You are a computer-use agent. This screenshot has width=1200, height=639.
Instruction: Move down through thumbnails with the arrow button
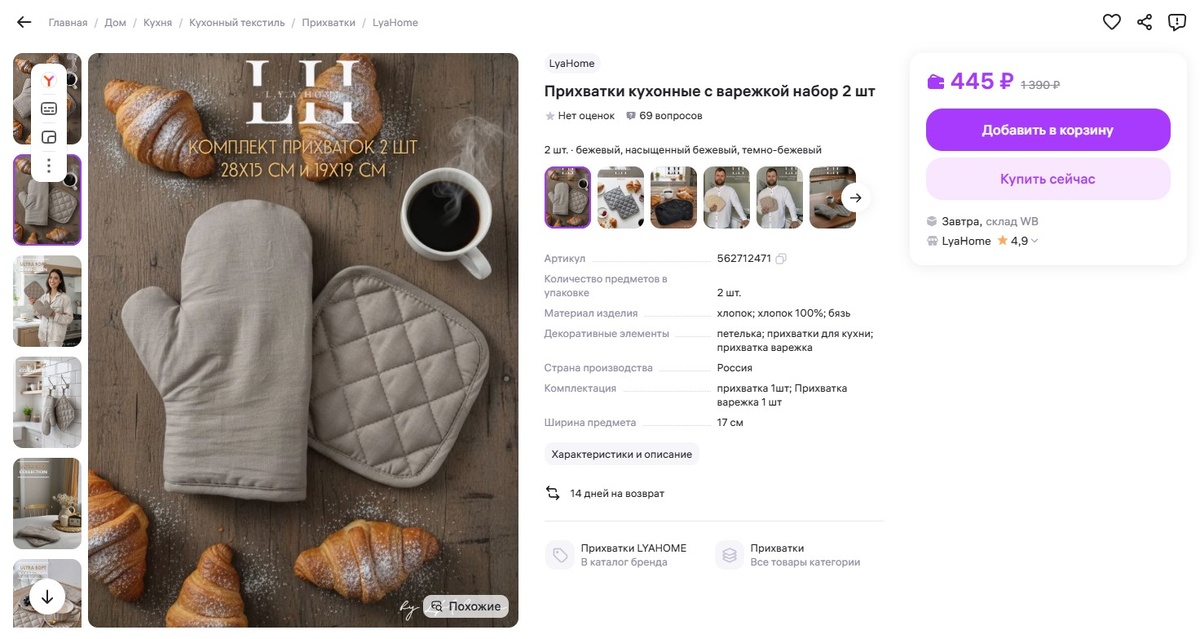pyautogui.click(x=47, y=597)
